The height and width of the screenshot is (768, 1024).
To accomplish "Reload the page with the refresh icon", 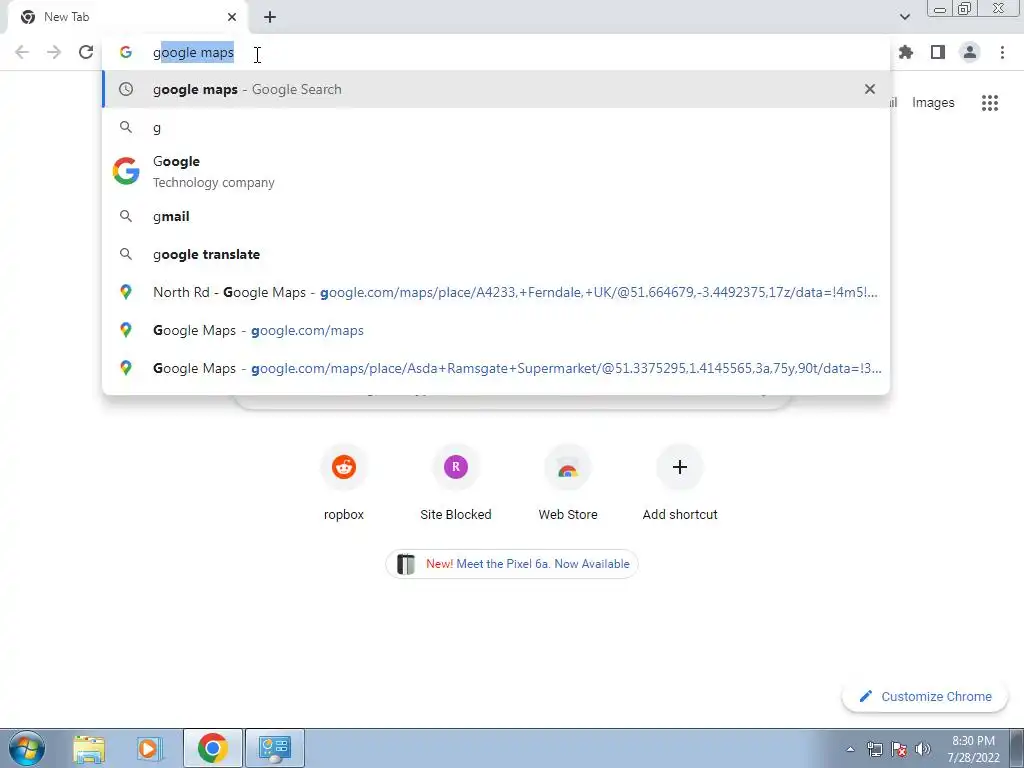I will pyautogui.click(x=86, y=52).
